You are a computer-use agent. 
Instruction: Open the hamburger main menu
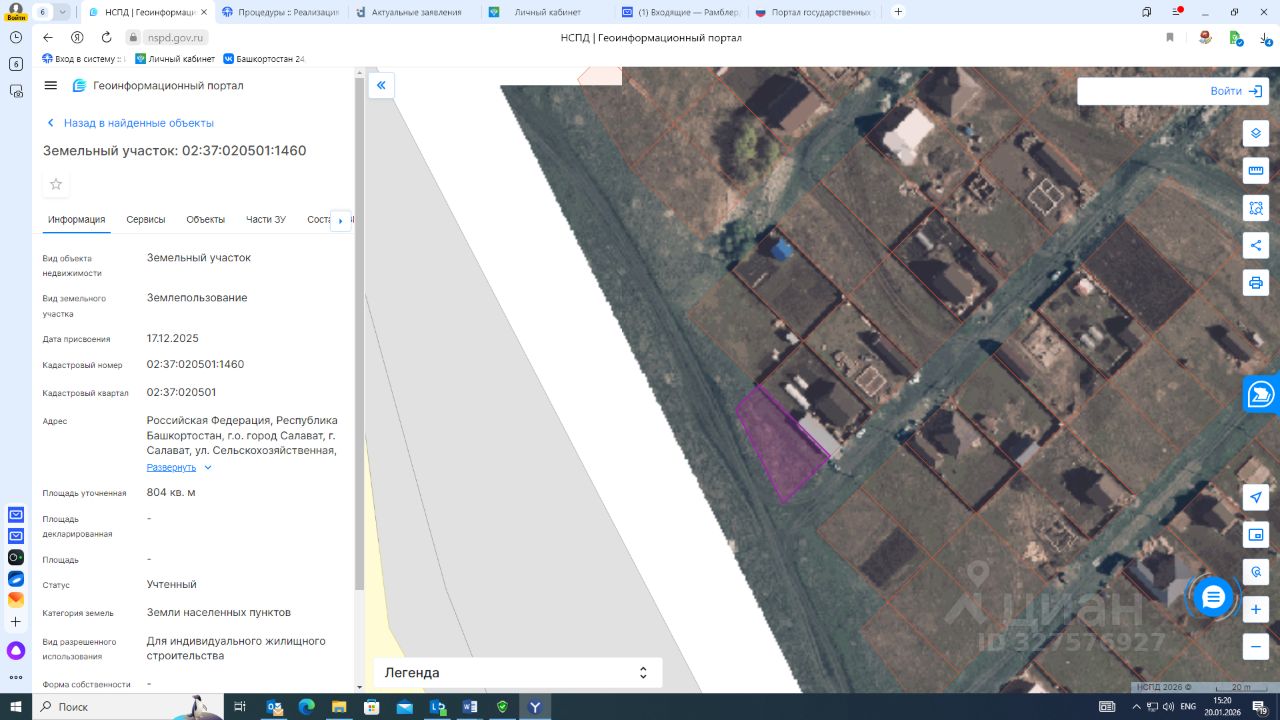tap(51, 86)
